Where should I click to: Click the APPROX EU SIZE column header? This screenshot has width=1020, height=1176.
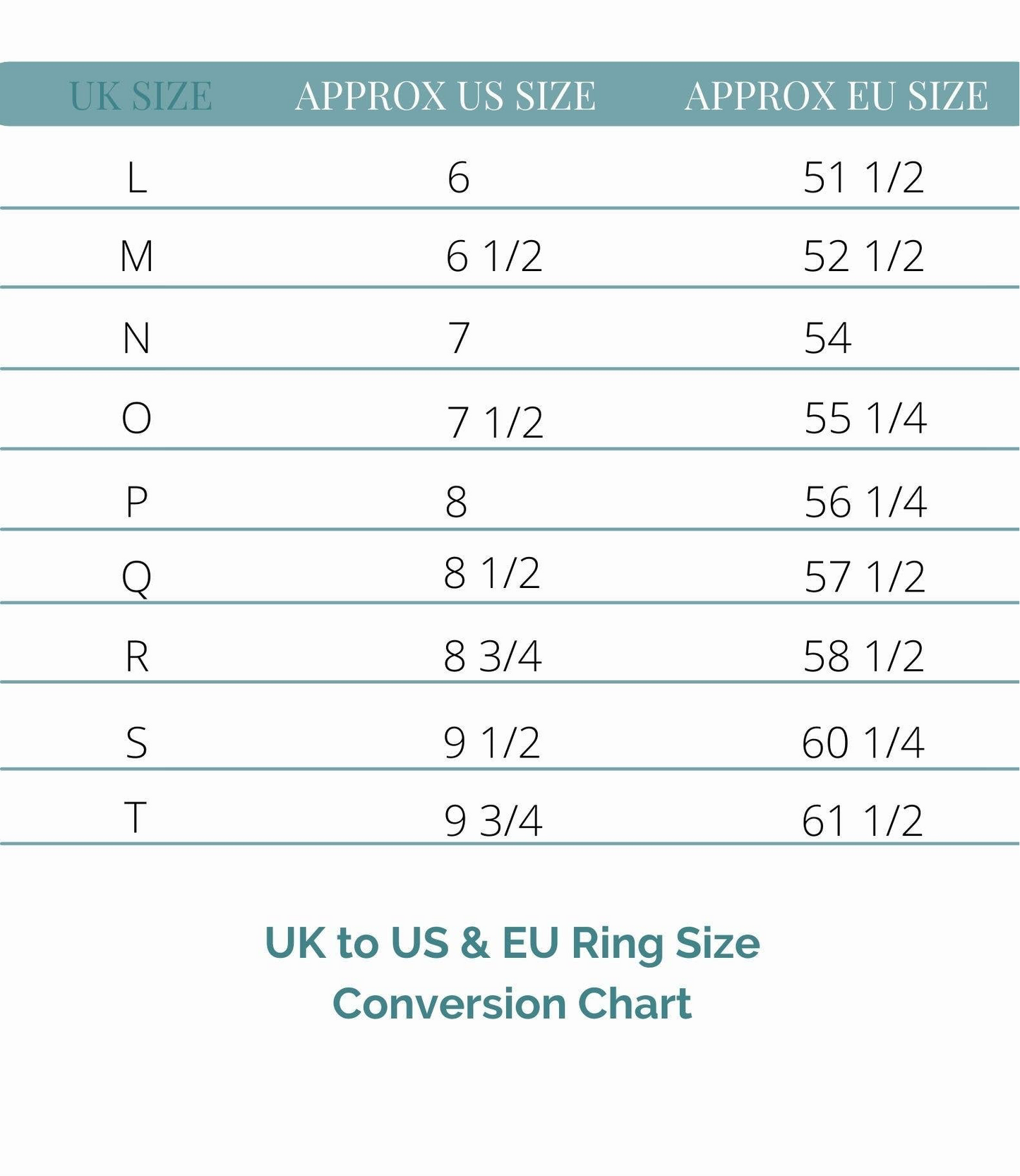point(836,96)
